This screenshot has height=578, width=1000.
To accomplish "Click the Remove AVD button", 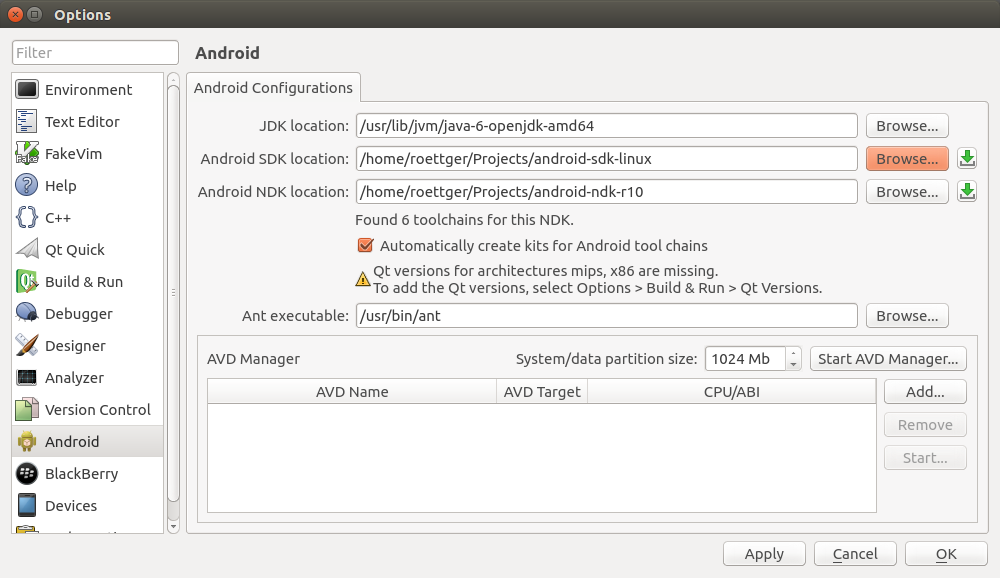I will pyautogui.click(x=925, y=425).
